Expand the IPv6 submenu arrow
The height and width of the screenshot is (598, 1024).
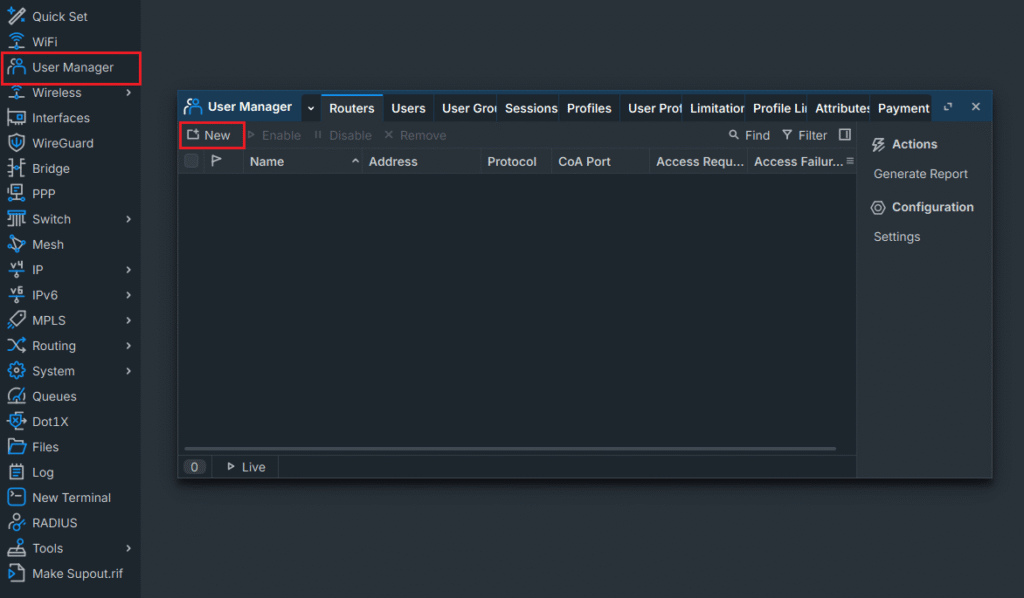[x=129, y=295]
